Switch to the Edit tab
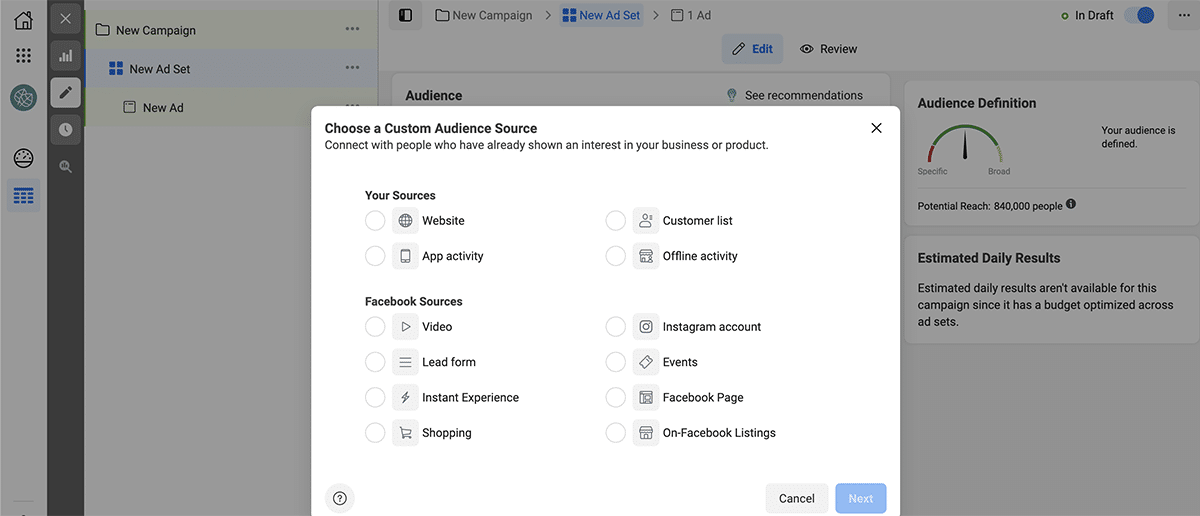The height and width of the screenshot is (516, 1200). point(752,49)
